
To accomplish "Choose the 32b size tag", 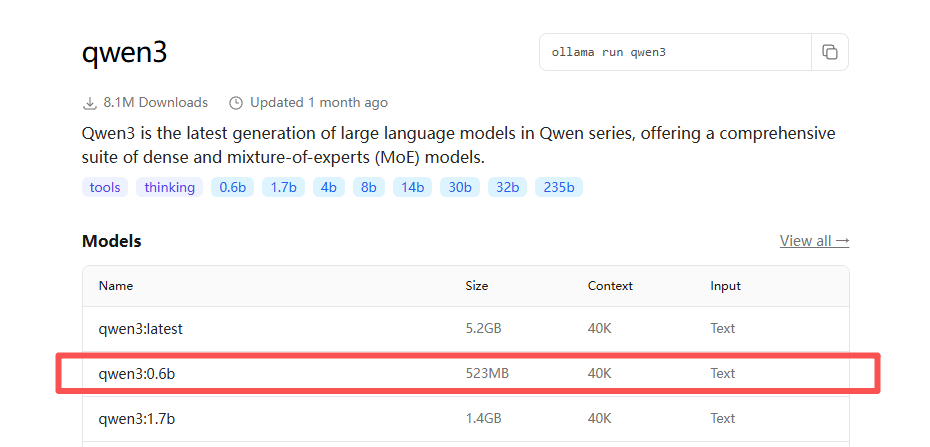I will [507, 187].
